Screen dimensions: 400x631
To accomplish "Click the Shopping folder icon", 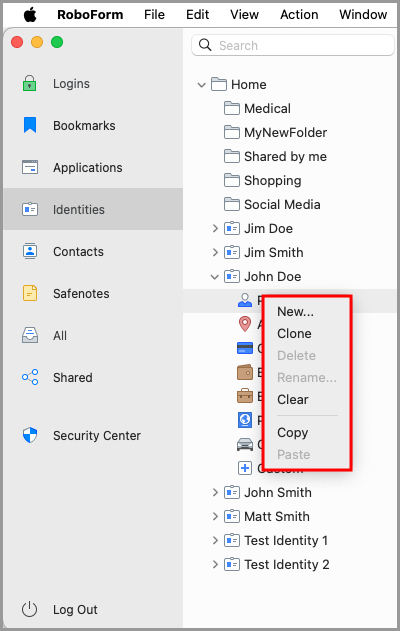I will (x=232, y=180).
